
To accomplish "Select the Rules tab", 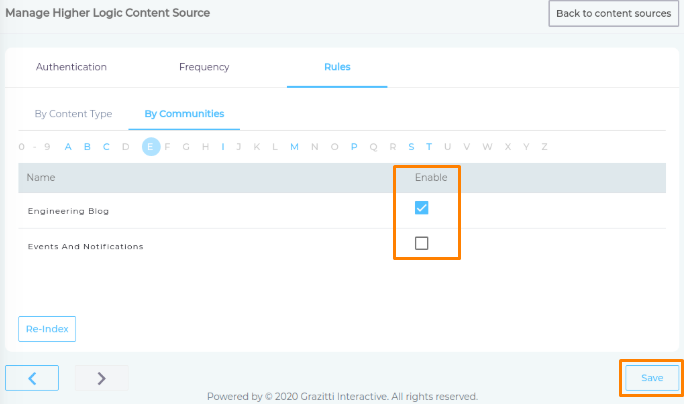I will pyautogui.click(x=337, y=67).
